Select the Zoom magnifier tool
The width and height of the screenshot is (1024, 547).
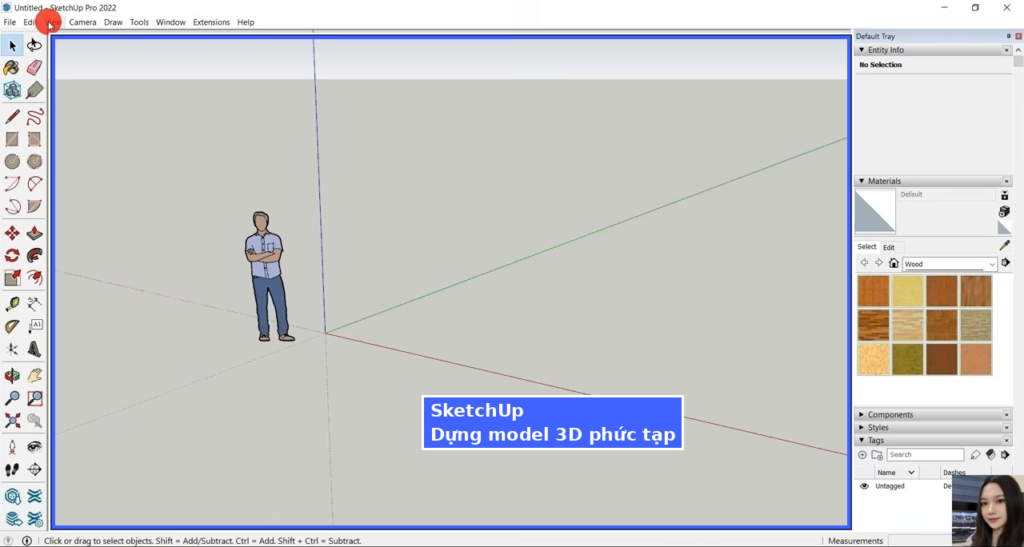(12, 398)
